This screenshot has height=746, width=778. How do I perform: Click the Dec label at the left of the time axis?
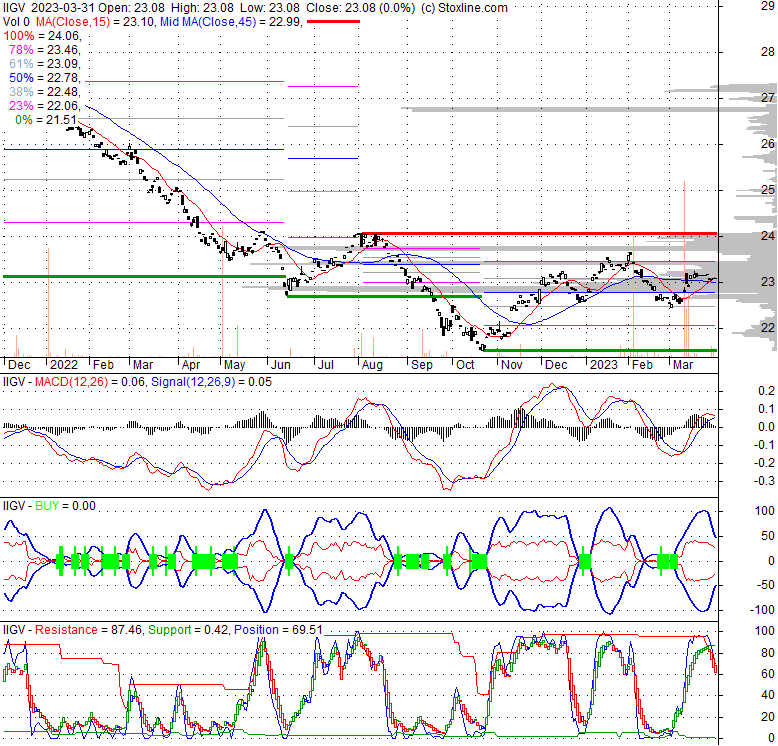(19, 365)
